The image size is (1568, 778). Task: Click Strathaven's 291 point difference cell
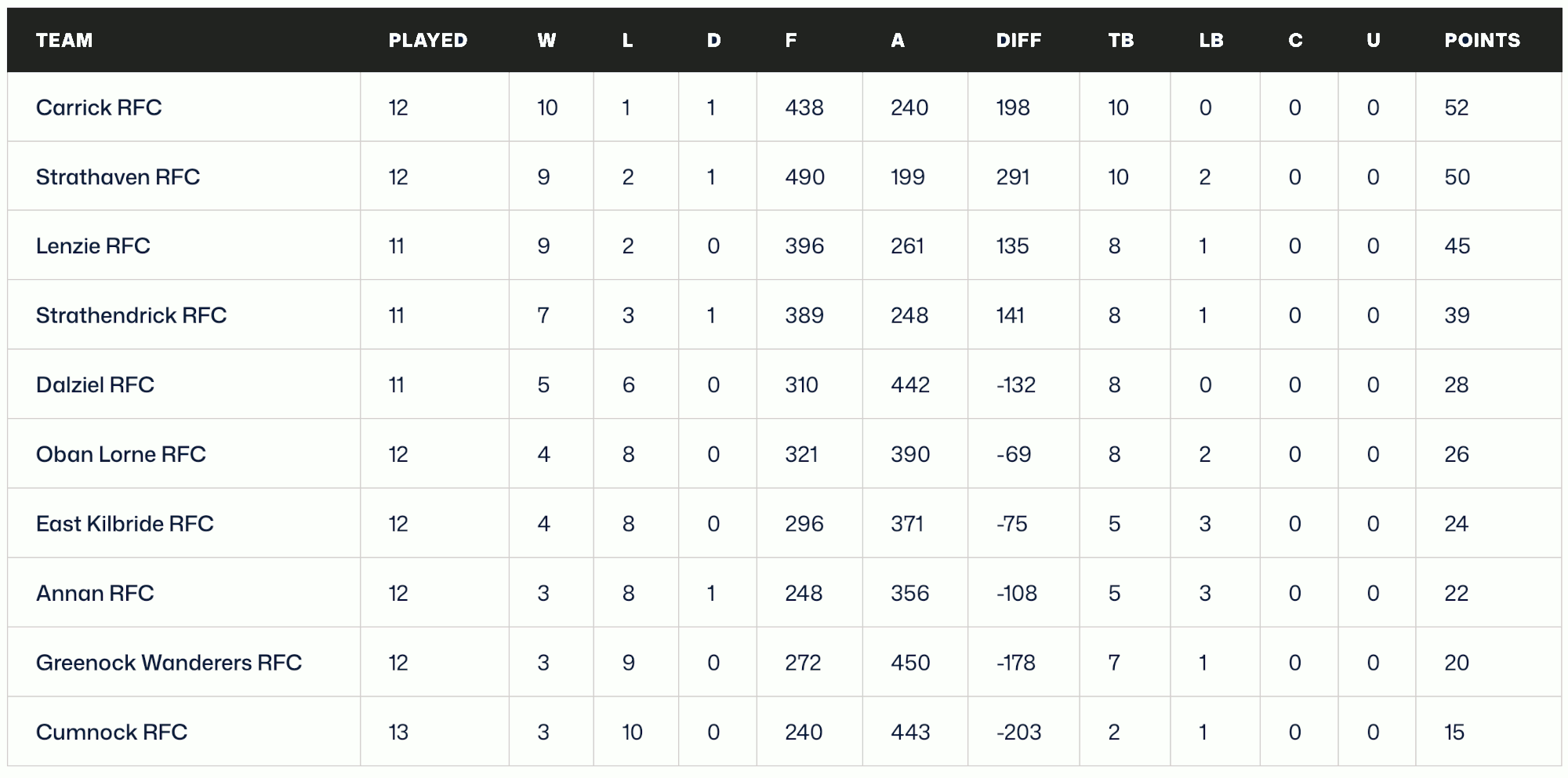pos(1012,177)
